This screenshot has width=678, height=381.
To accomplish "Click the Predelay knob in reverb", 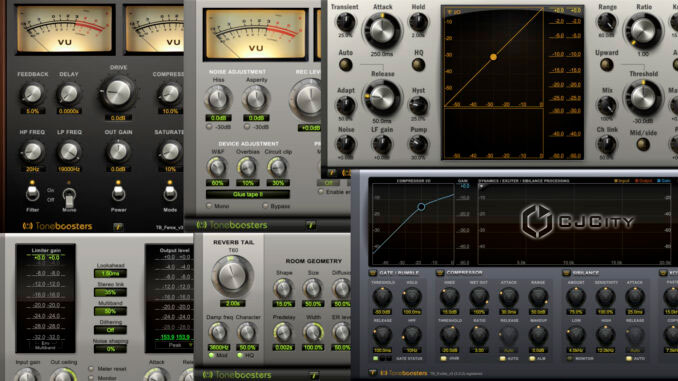I will coord(283,332).
